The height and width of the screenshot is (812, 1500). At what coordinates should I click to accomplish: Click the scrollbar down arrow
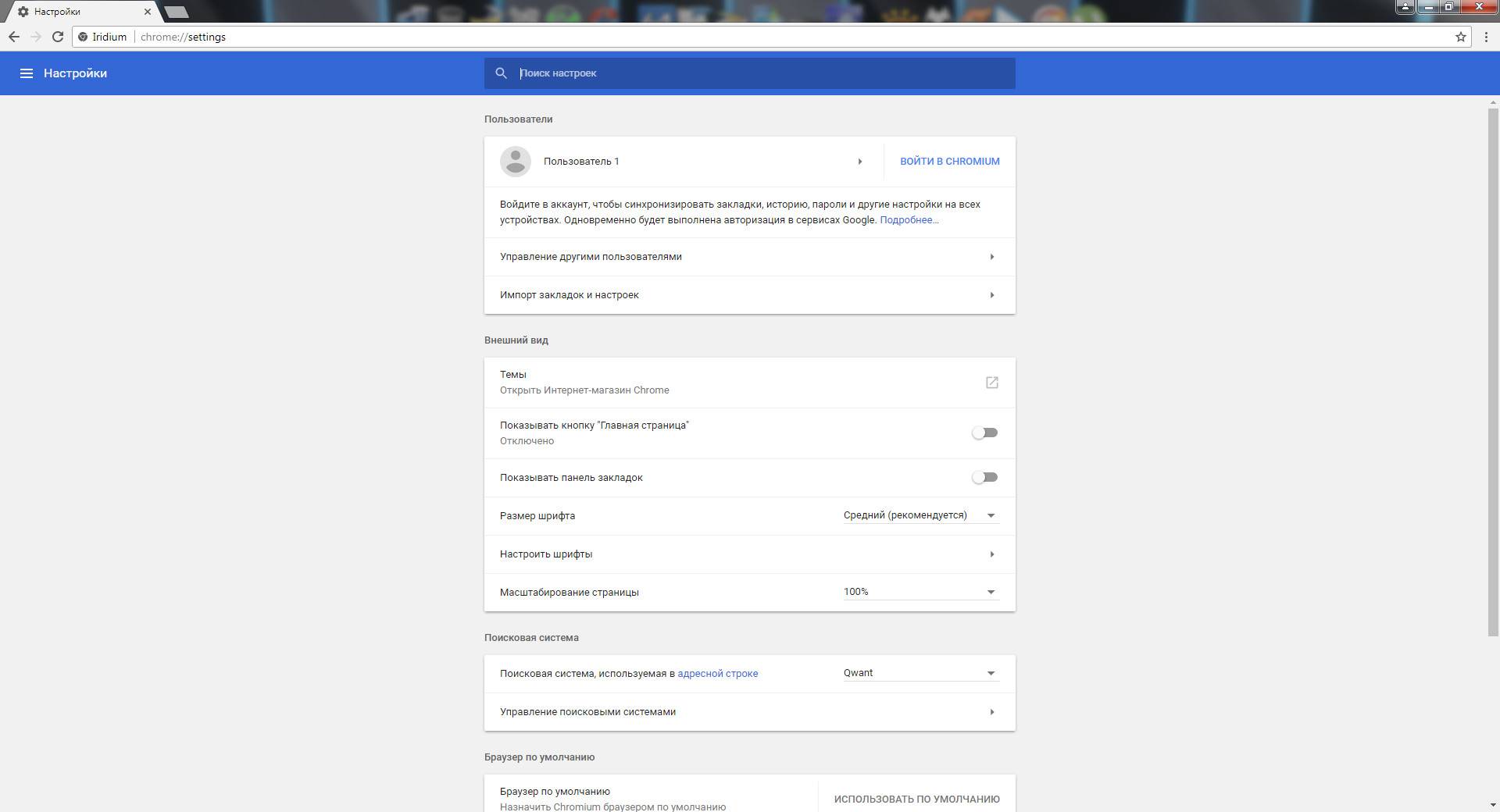coord(1494,805)
